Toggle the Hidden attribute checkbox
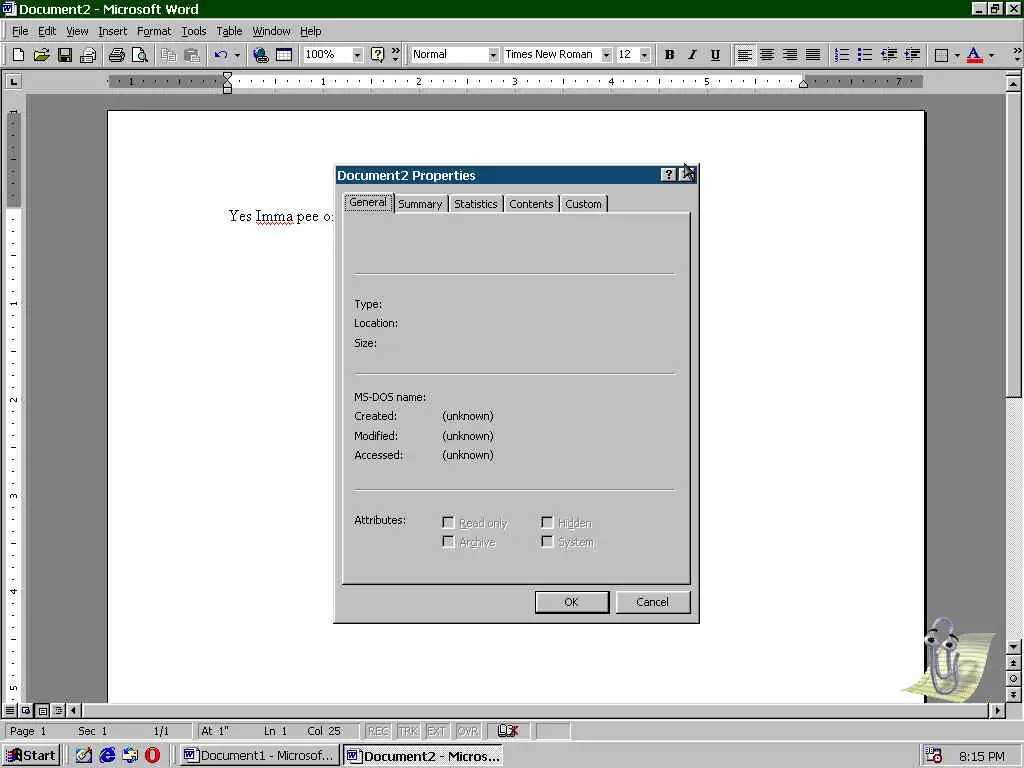1024x768 pixels. [x=547, y=522]
